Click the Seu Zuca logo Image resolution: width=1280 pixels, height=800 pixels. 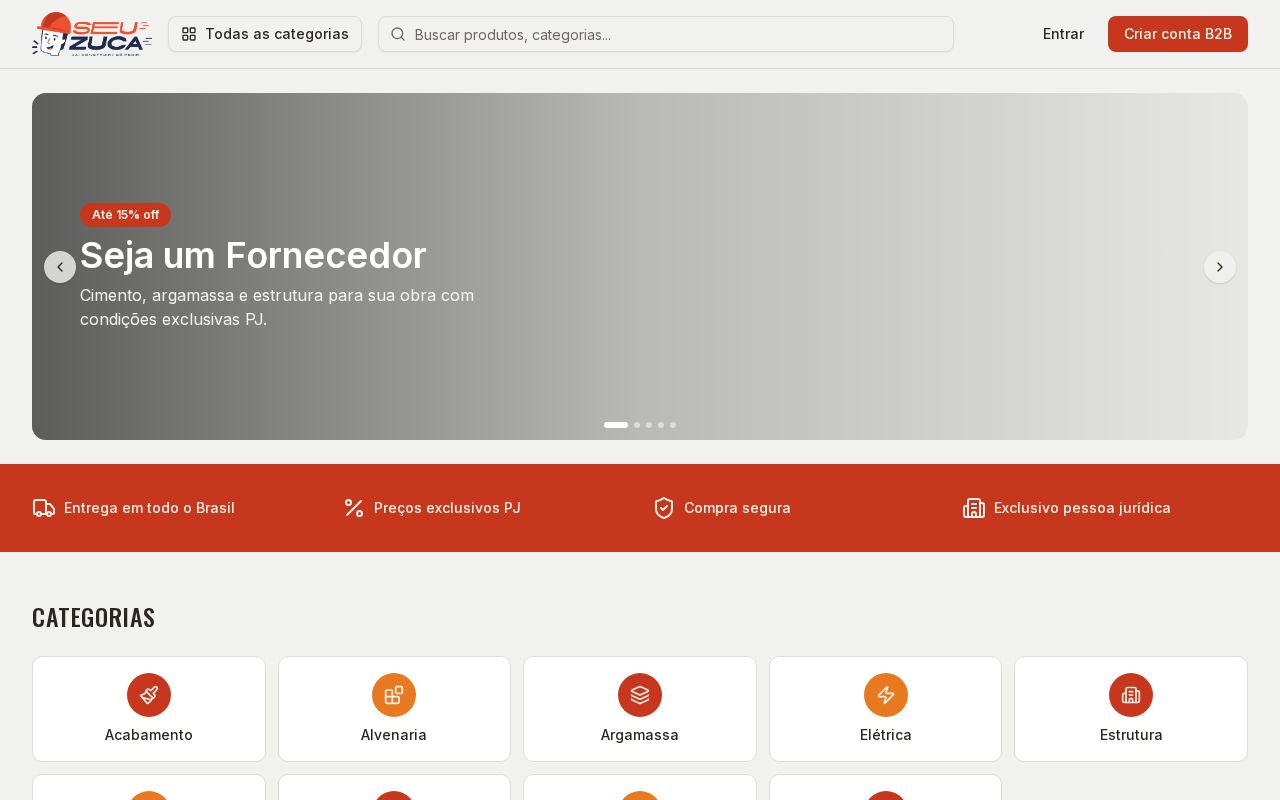coord(92,34)
